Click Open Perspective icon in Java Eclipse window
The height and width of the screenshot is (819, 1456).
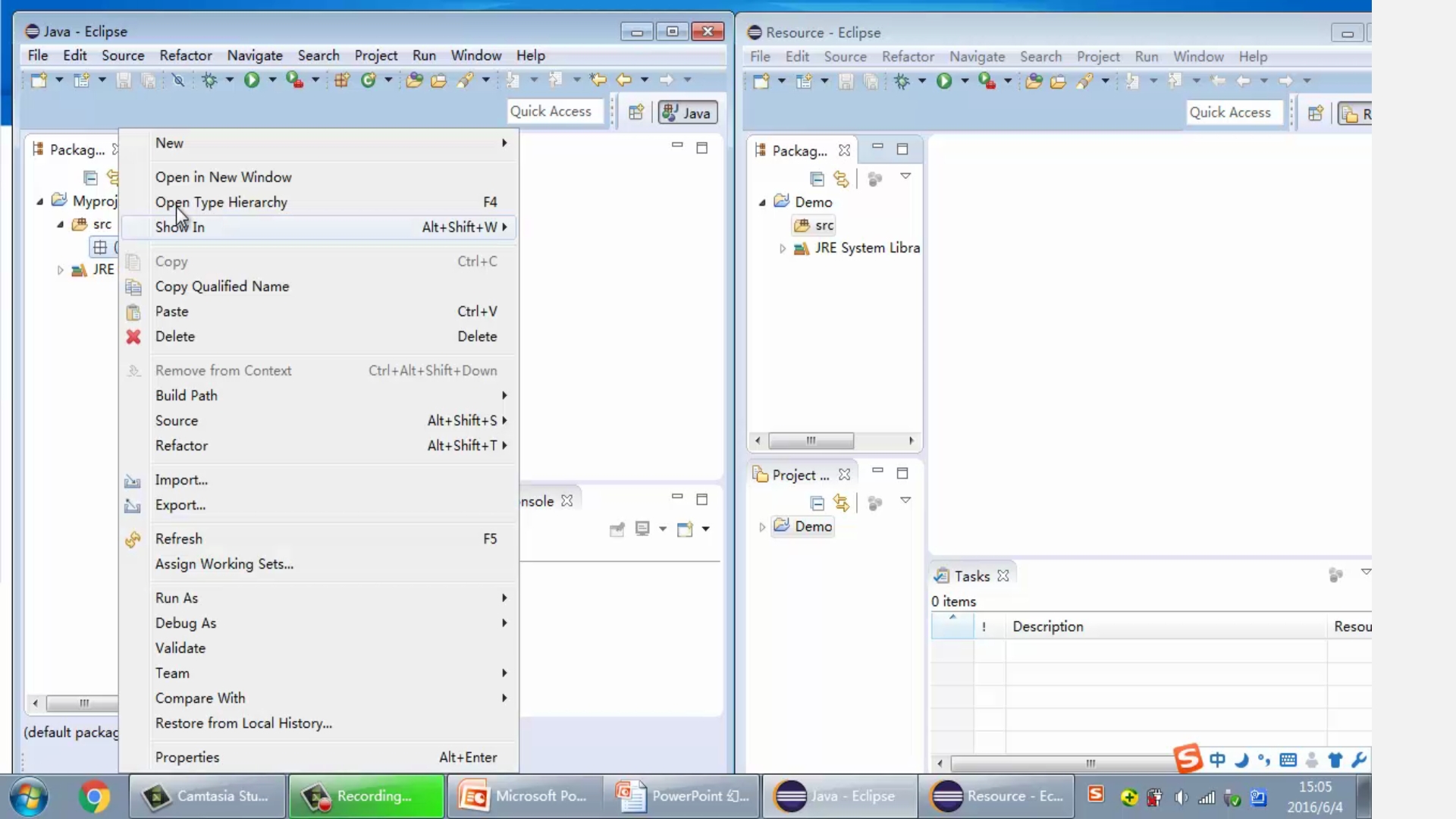pyautogui.click(x=636, y=112)
